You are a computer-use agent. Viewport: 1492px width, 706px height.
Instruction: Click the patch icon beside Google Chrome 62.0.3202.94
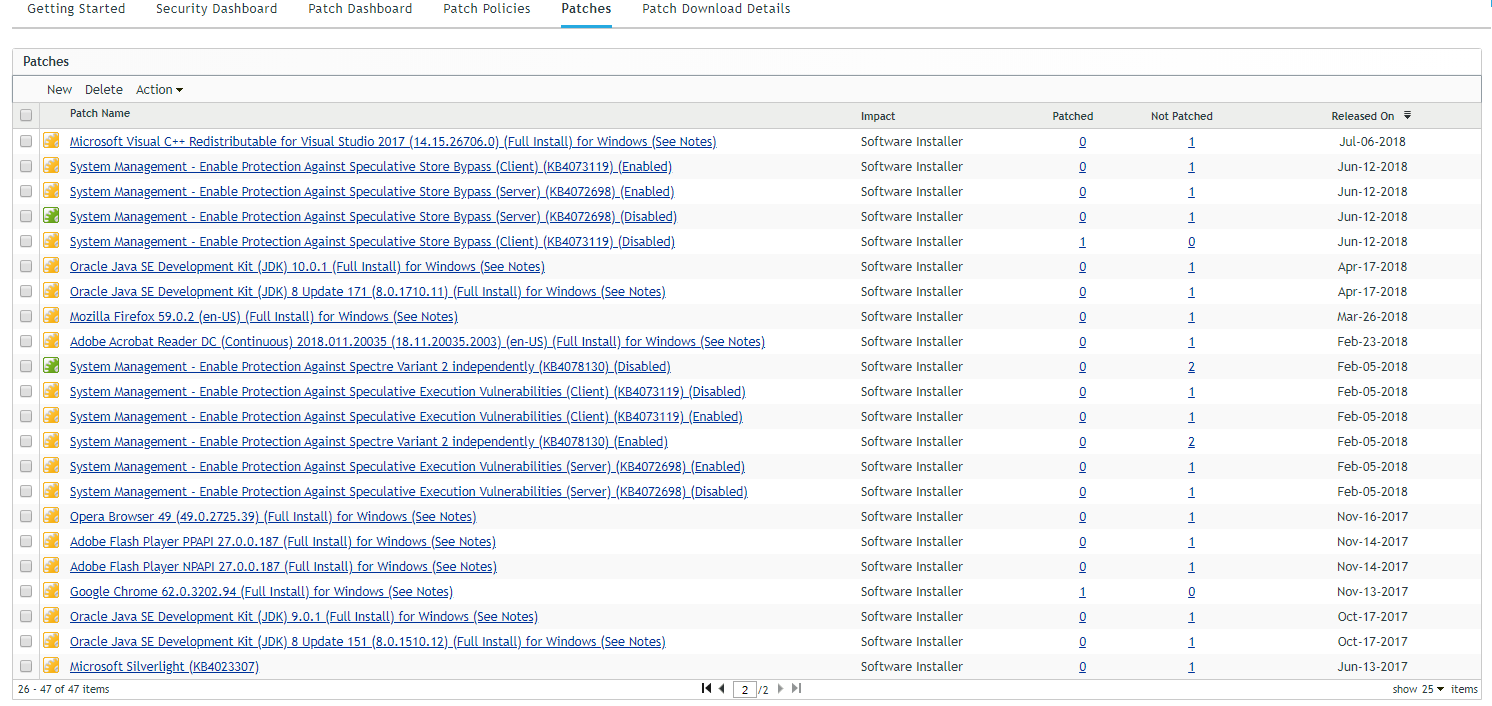51,591
